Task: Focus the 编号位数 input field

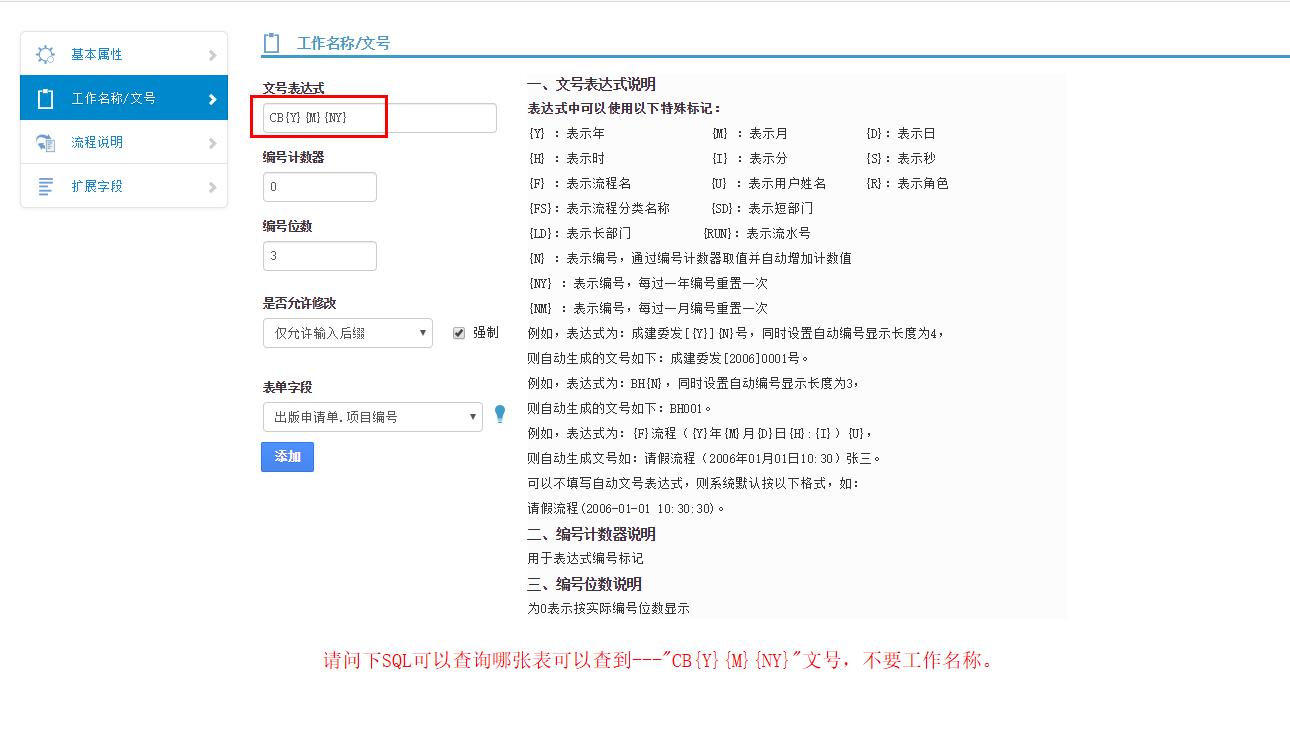Action: (320, 256)
